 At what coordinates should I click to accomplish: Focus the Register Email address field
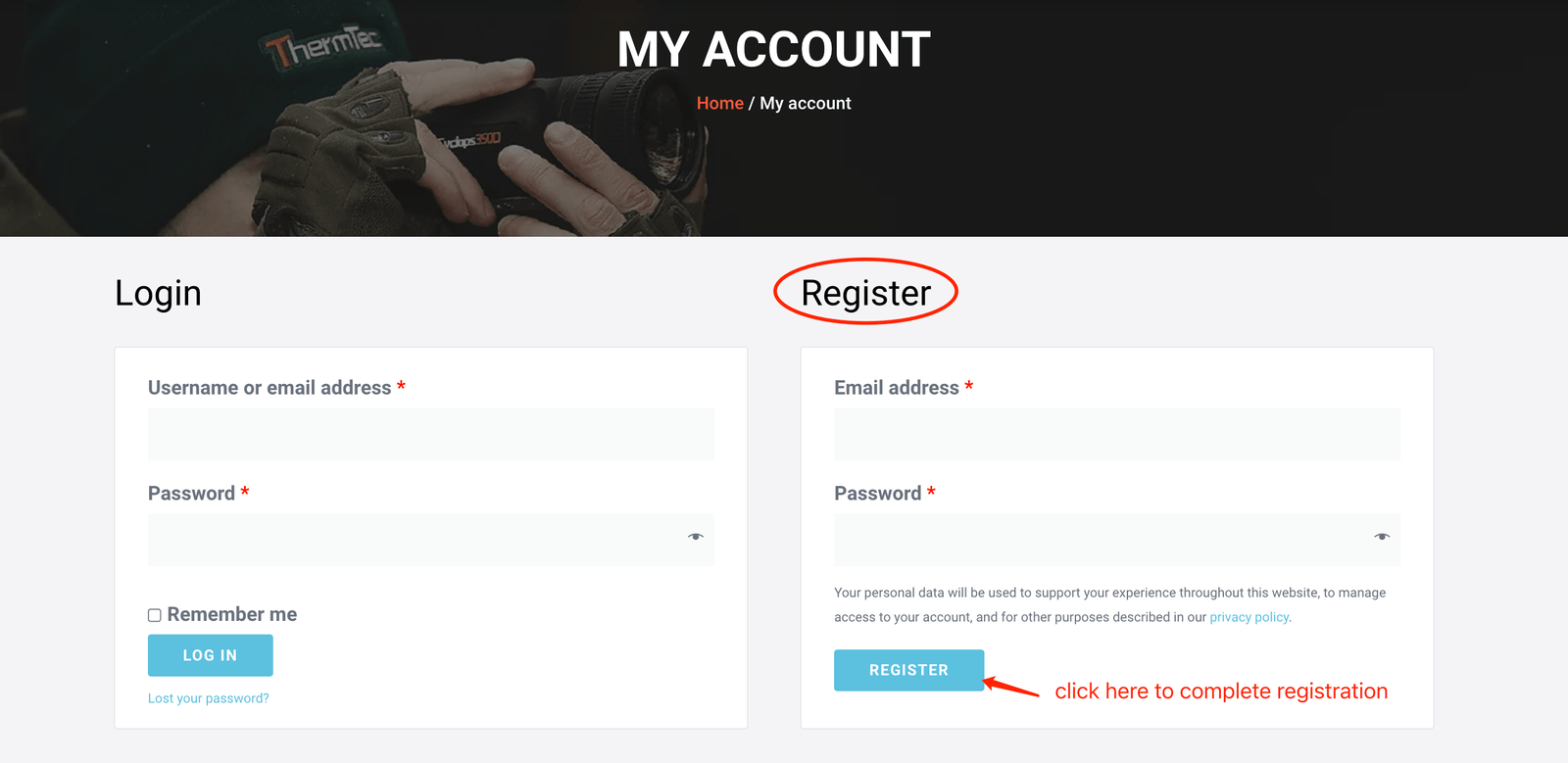click(1116, 434)
